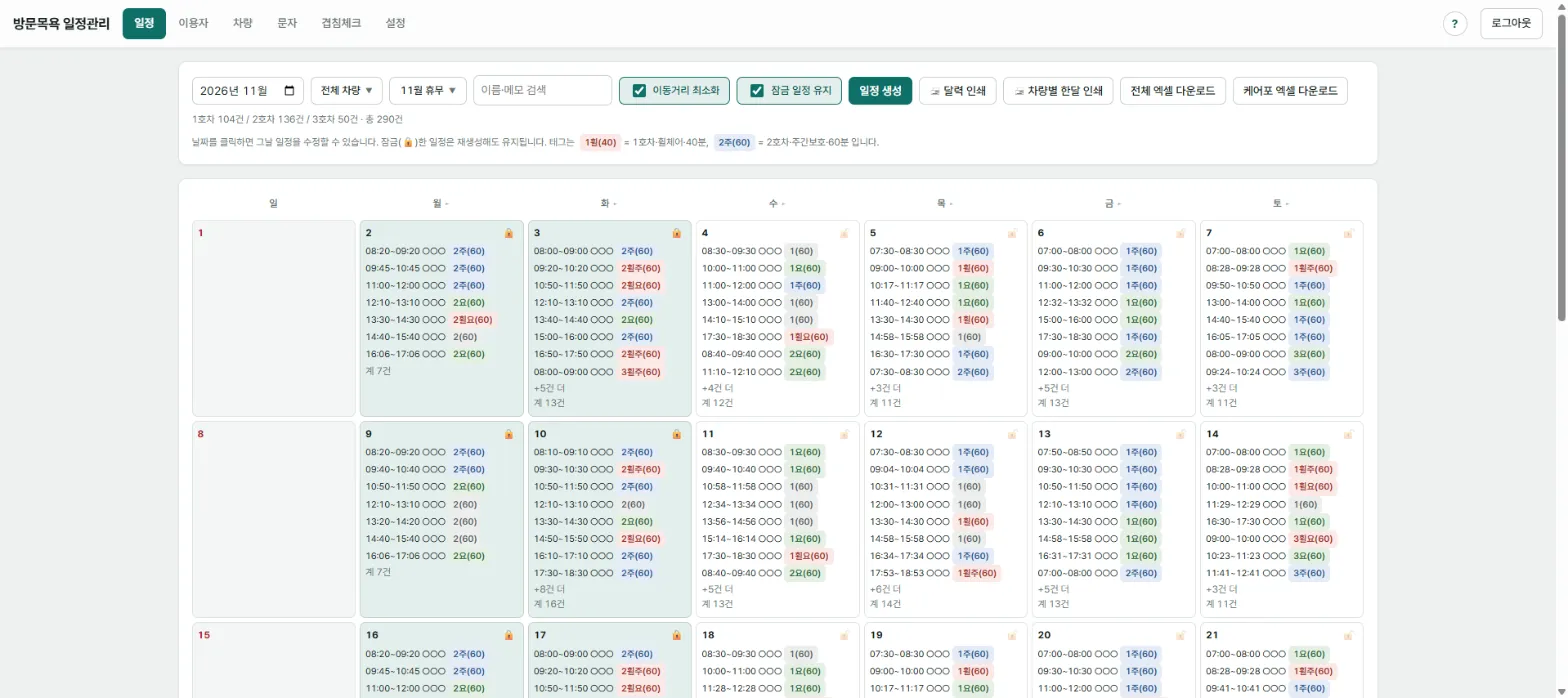This screenshot has height=698, width=1568.
Task: Uncheck the 이동거리 최소화 checkbox
Action: tap(639, 91)
